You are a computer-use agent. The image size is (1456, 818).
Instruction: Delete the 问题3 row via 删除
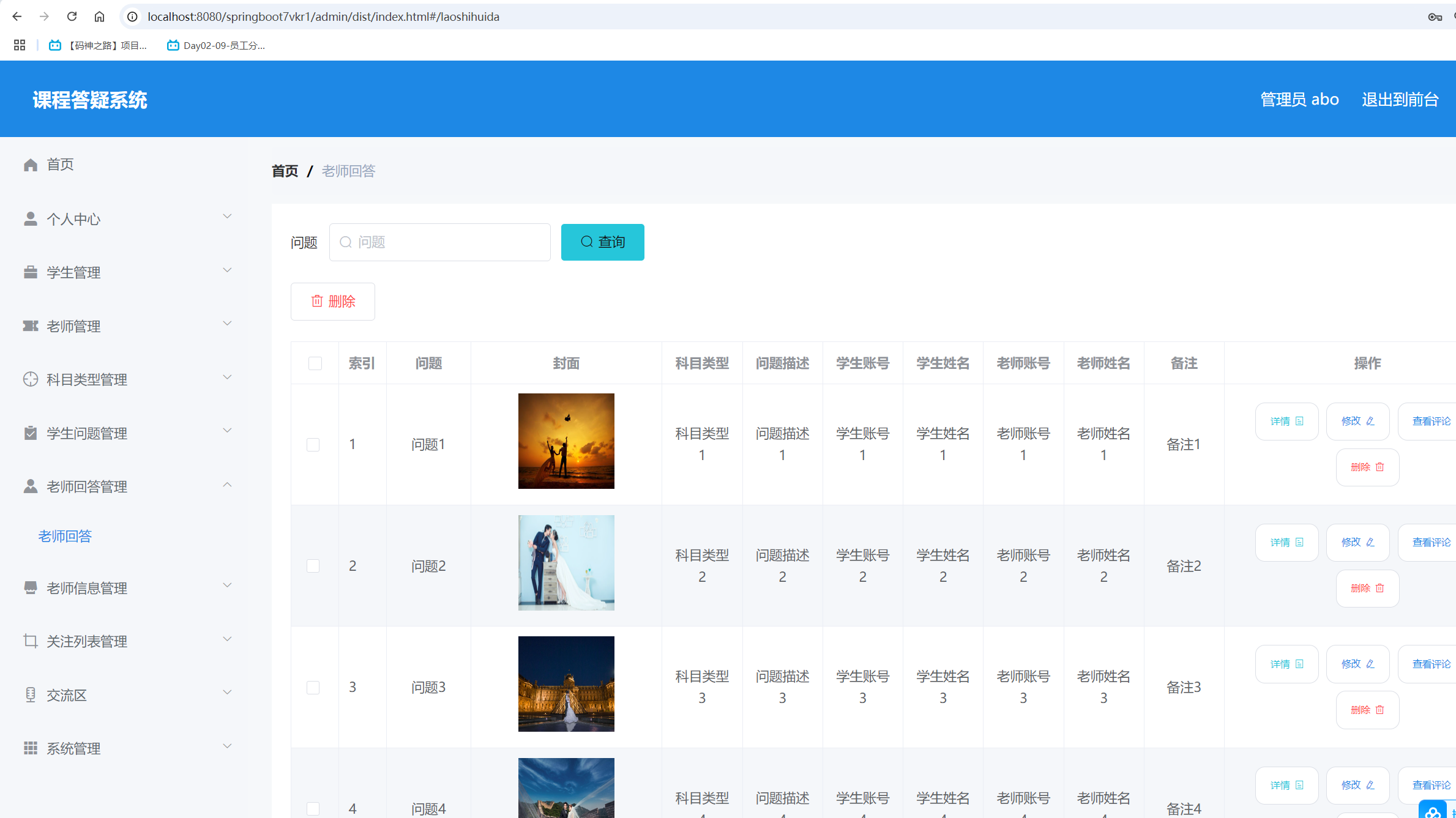[x=1368, y=710]
